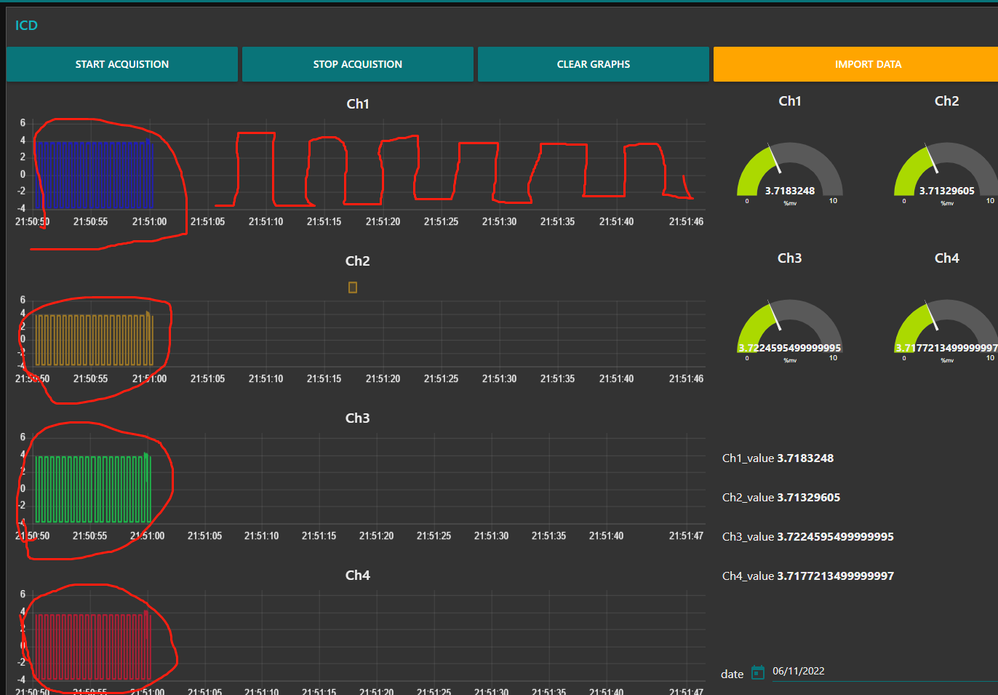Click the date field showing 06/11/2022
The width and height of the screenshot is (998, 695).
click(x=885, y=671)
